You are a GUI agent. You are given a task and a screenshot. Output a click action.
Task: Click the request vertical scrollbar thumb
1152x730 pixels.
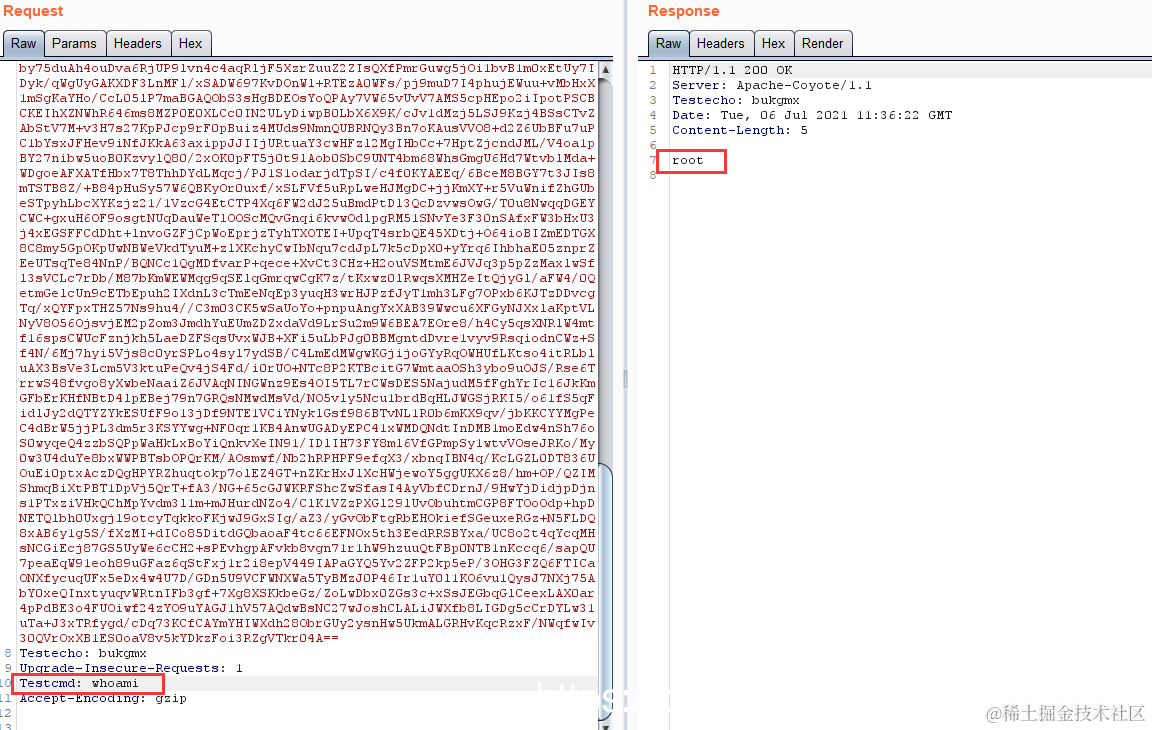605,591
